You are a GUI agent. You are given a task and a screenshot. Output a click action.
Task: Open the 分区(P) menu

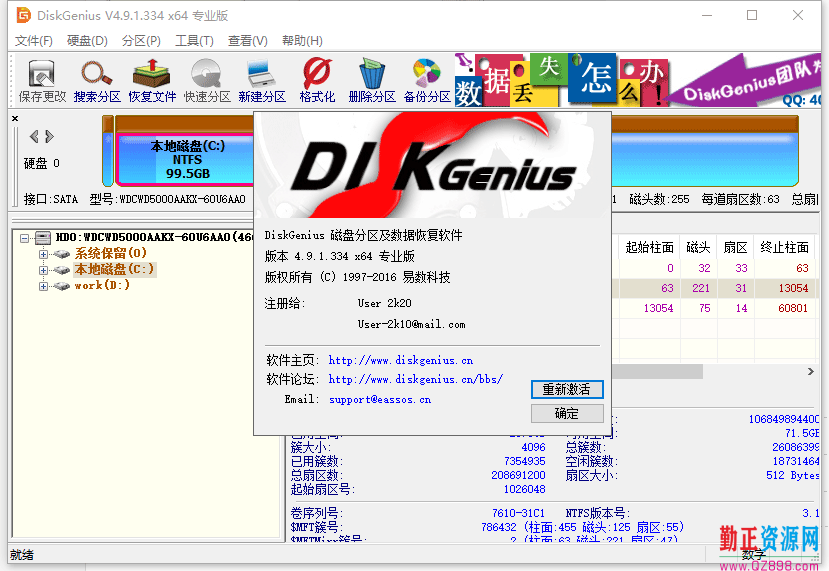click(x=141, y=41)
